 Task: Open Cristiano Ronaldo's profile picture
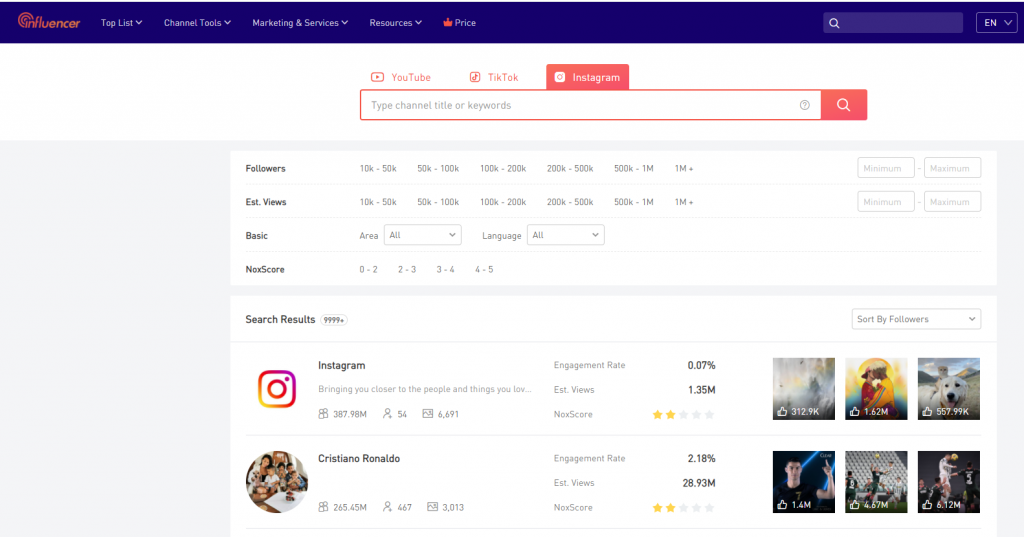[x=277, y=482]
